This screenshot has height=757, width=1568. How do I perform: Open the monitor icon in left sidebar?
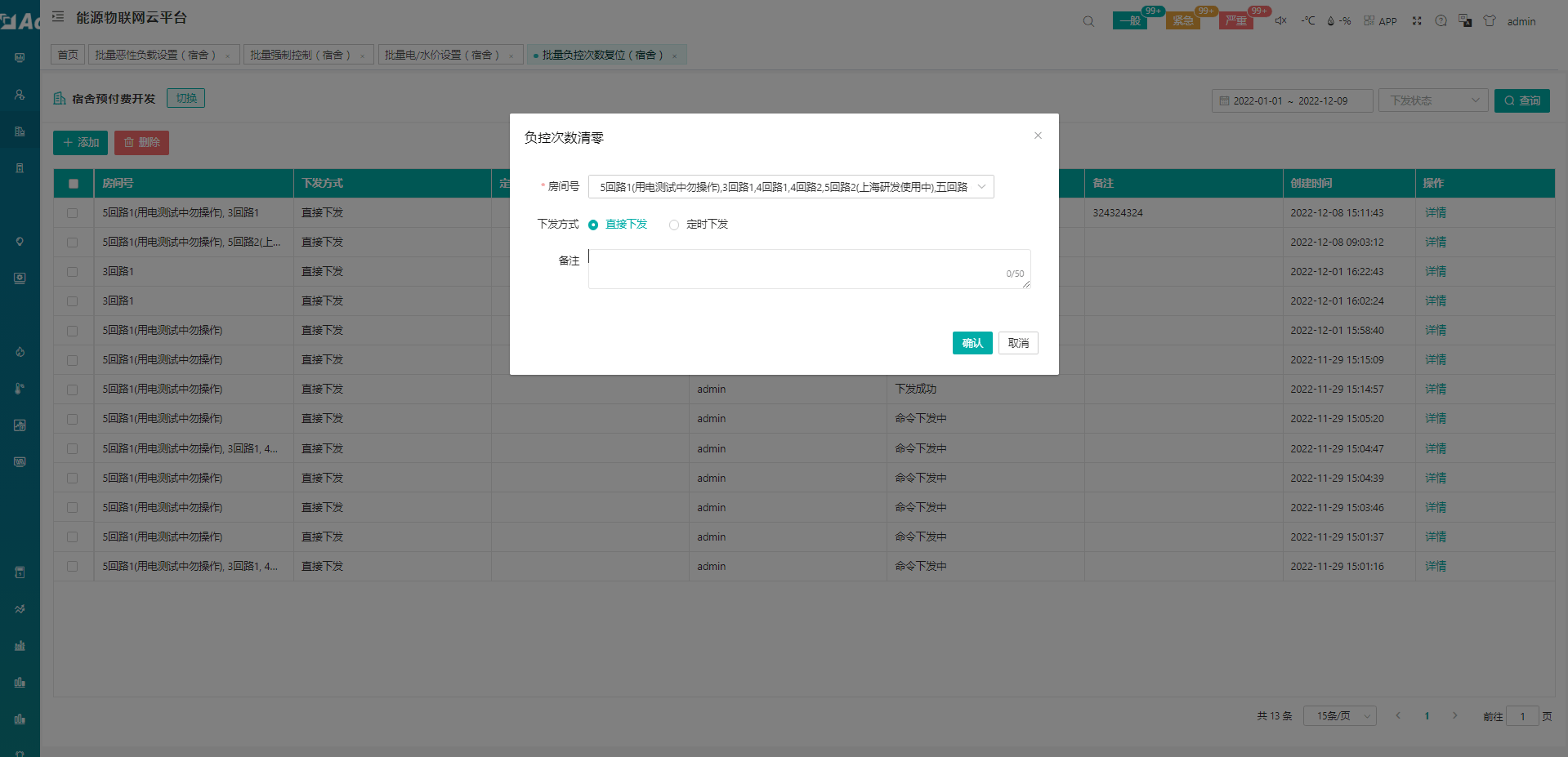point(20,58)
